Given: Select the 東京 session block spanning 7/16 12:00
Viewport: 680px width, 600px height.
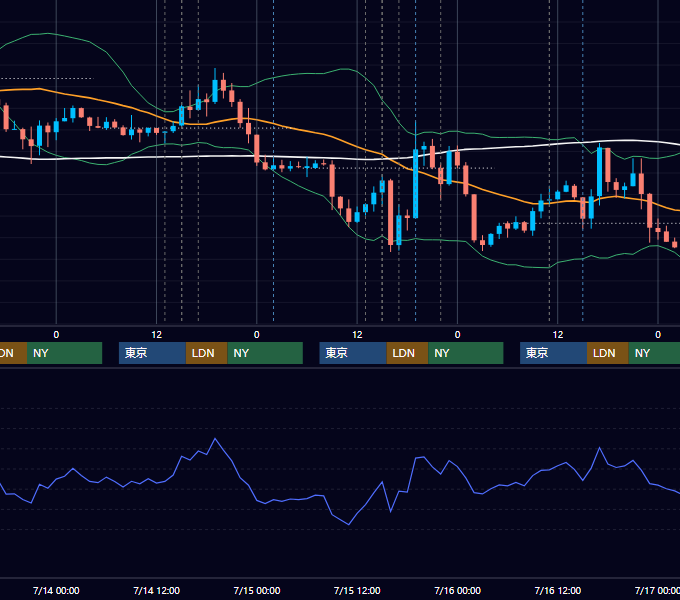Looking at the screenshot, I should tap(553, 353).
